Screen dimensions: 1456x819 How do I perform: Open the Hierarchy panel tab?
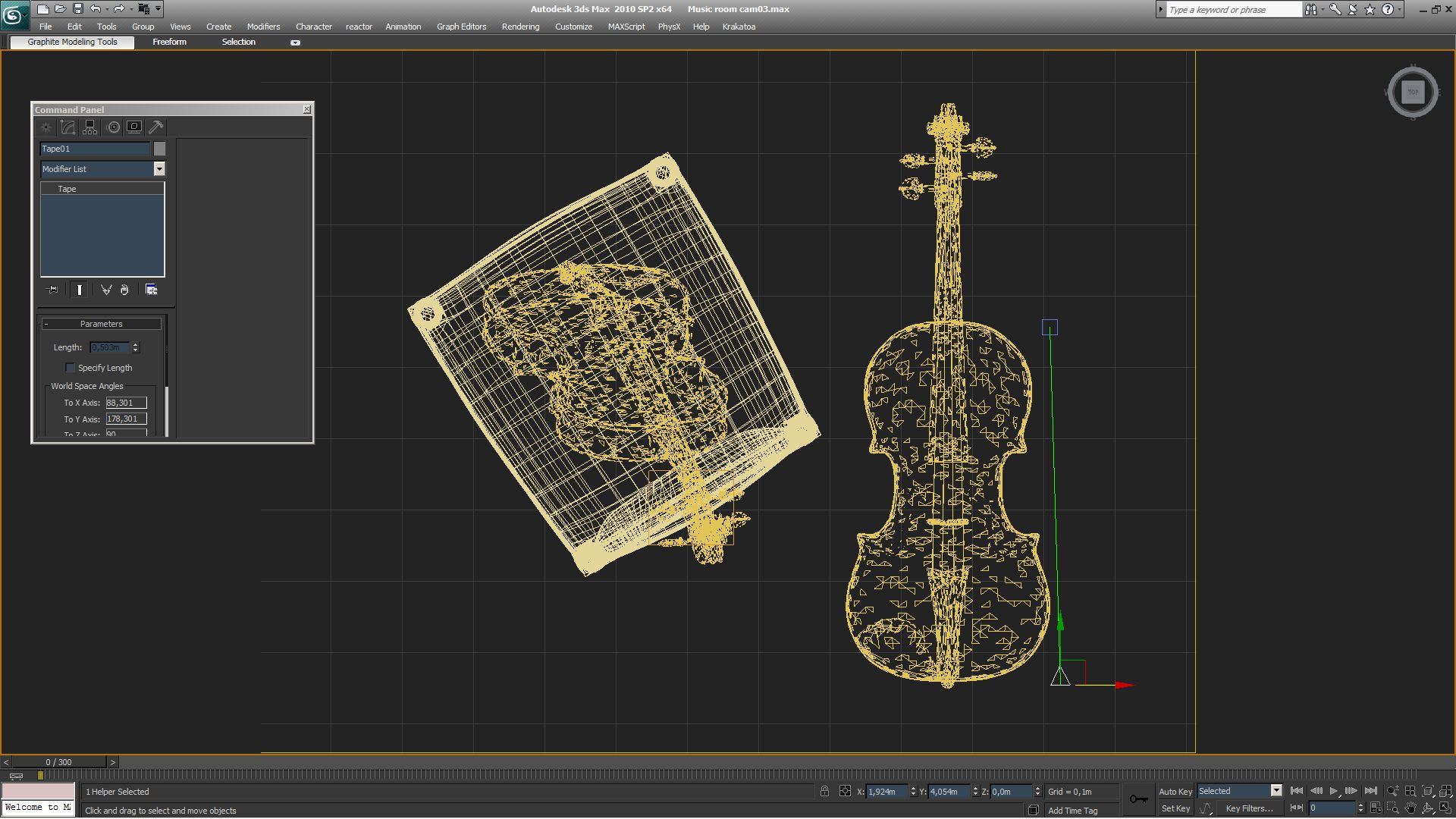[x=90, y=127]
